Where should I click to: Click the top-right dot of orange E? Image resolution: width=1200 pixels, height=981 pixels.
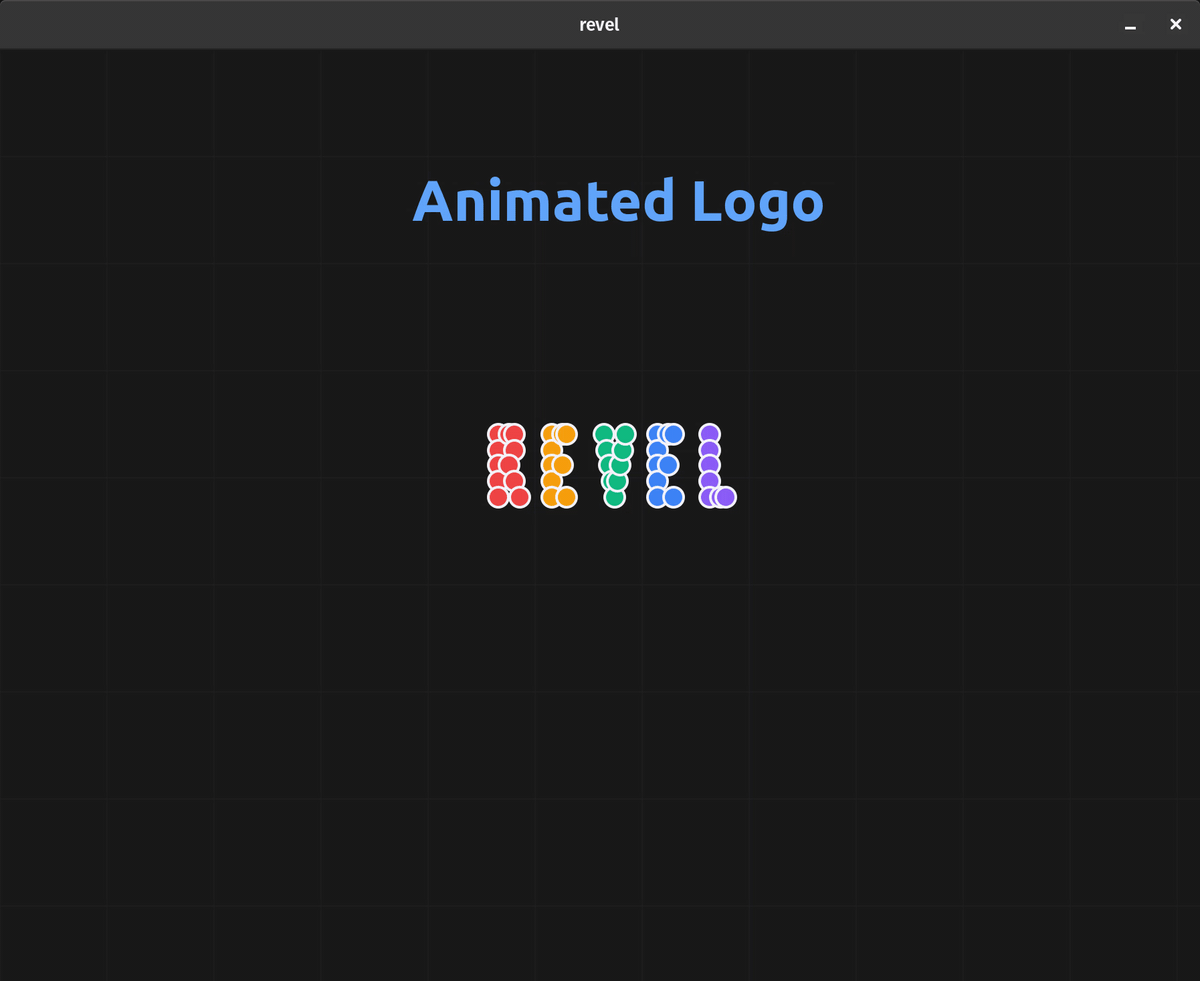[567, 434]
